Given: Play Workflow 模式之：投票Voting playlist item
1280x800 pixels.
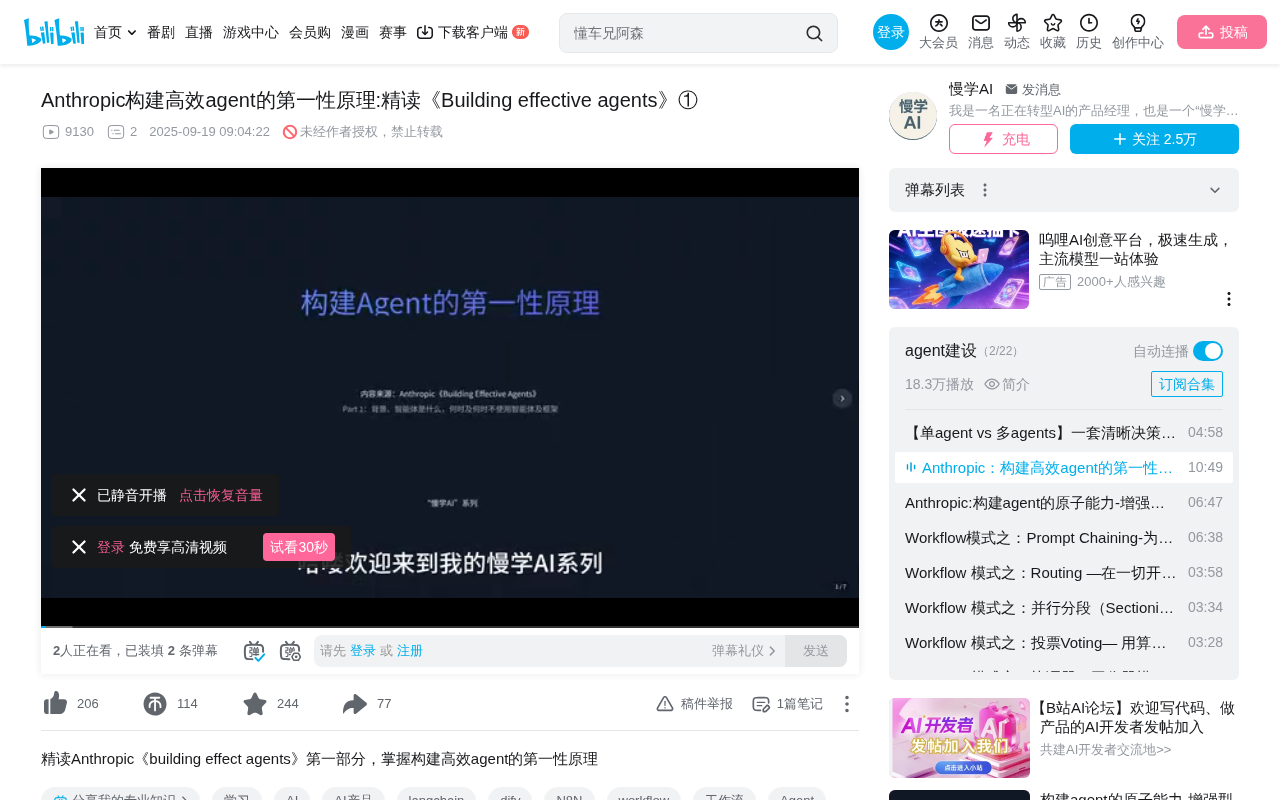Looking at the screenshot, I should 1064,643.
